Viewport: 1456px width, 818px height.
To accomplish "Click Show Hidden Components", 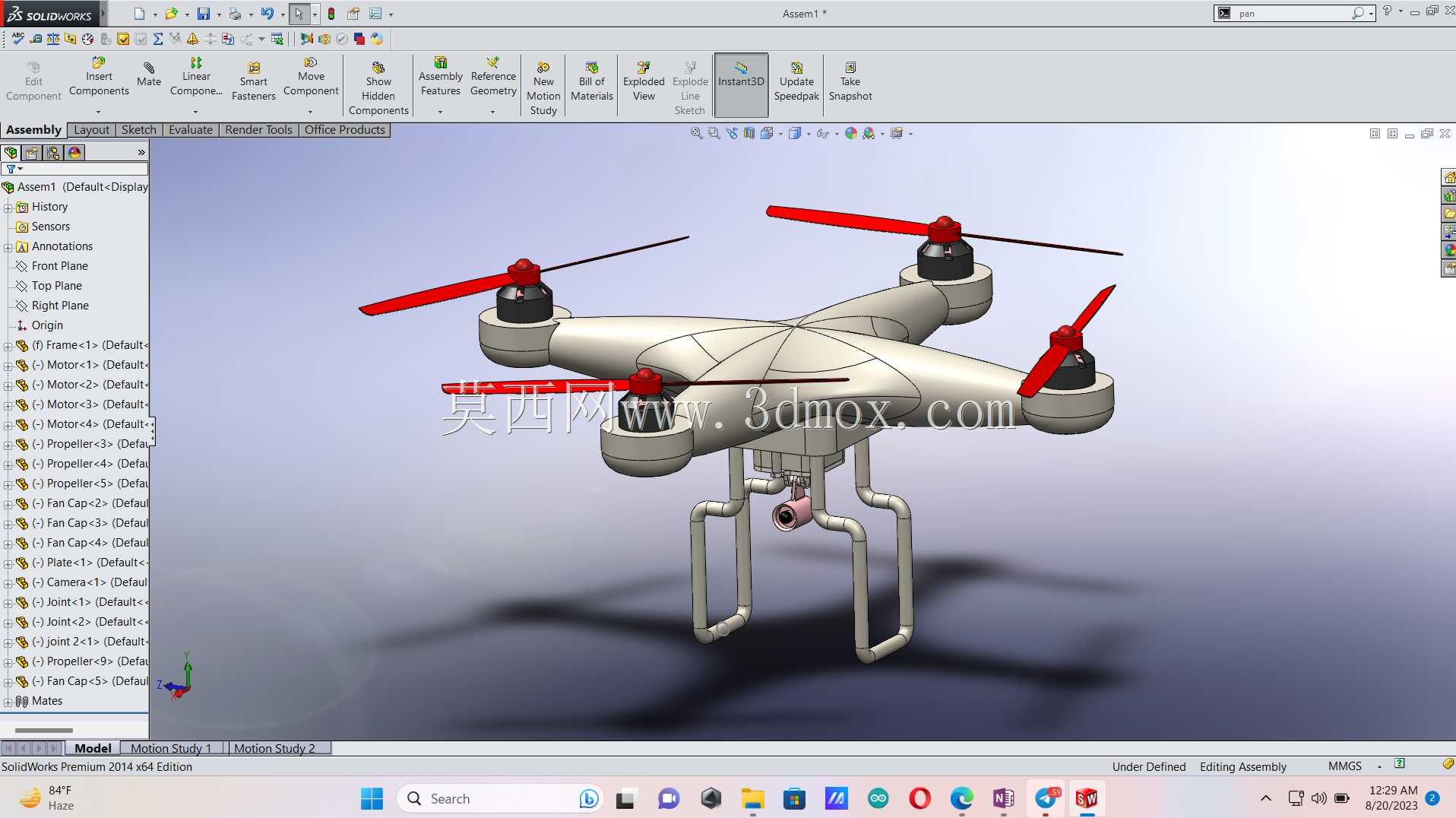I will pos(378,87).
